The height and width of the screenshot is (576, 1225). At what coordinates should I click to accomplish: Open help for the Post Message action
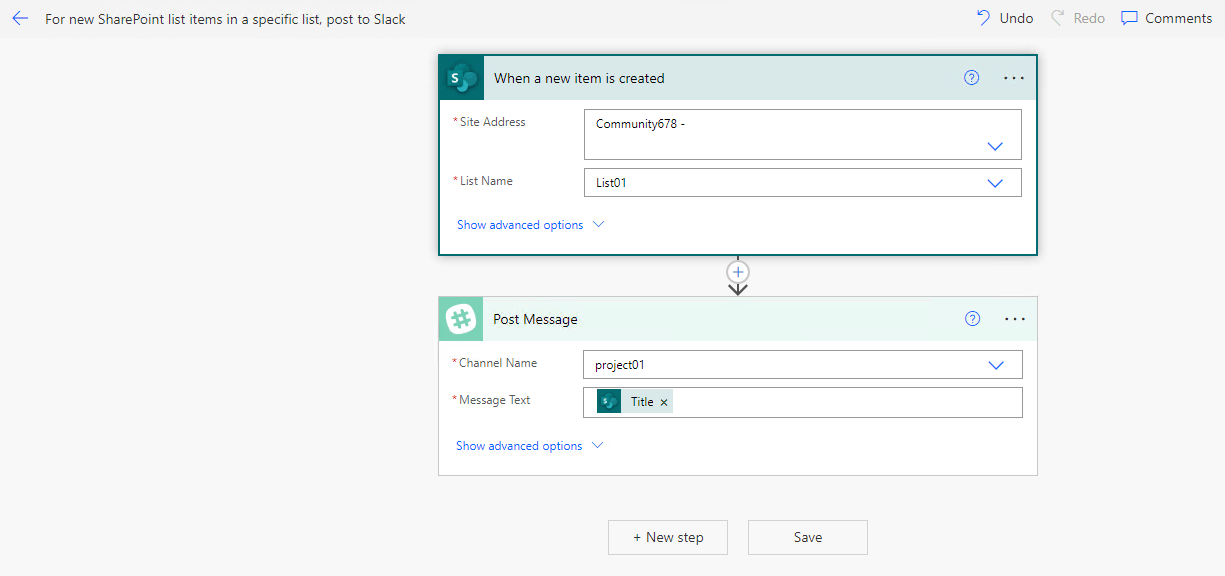[972, 318]
